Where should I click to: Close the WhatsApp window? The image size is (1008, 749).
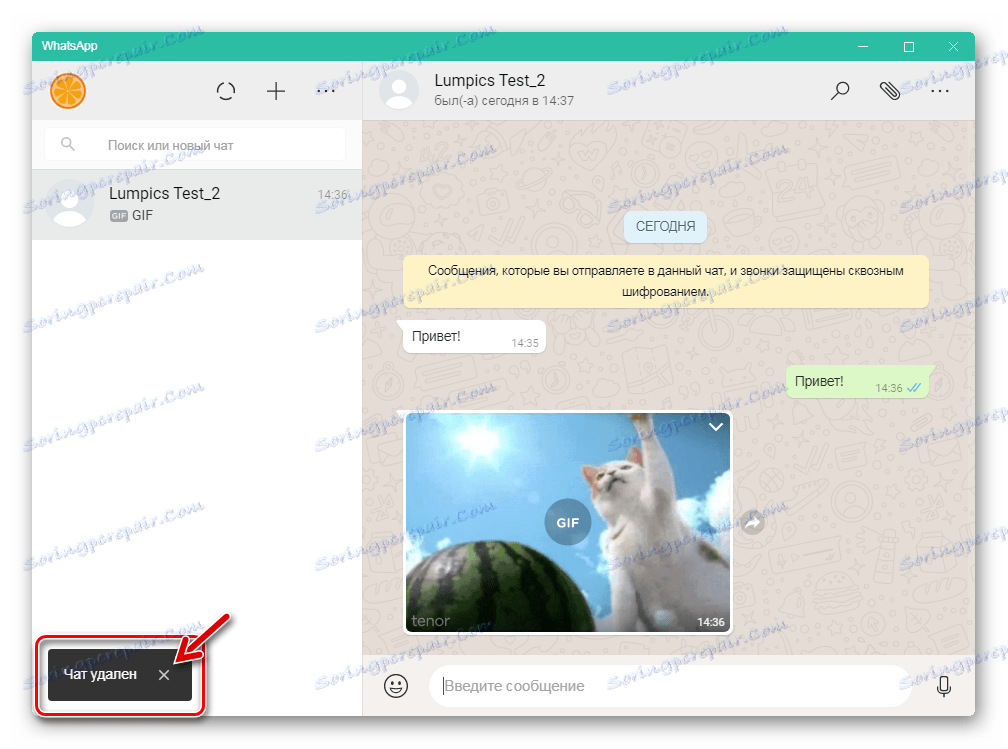[953, 46]
